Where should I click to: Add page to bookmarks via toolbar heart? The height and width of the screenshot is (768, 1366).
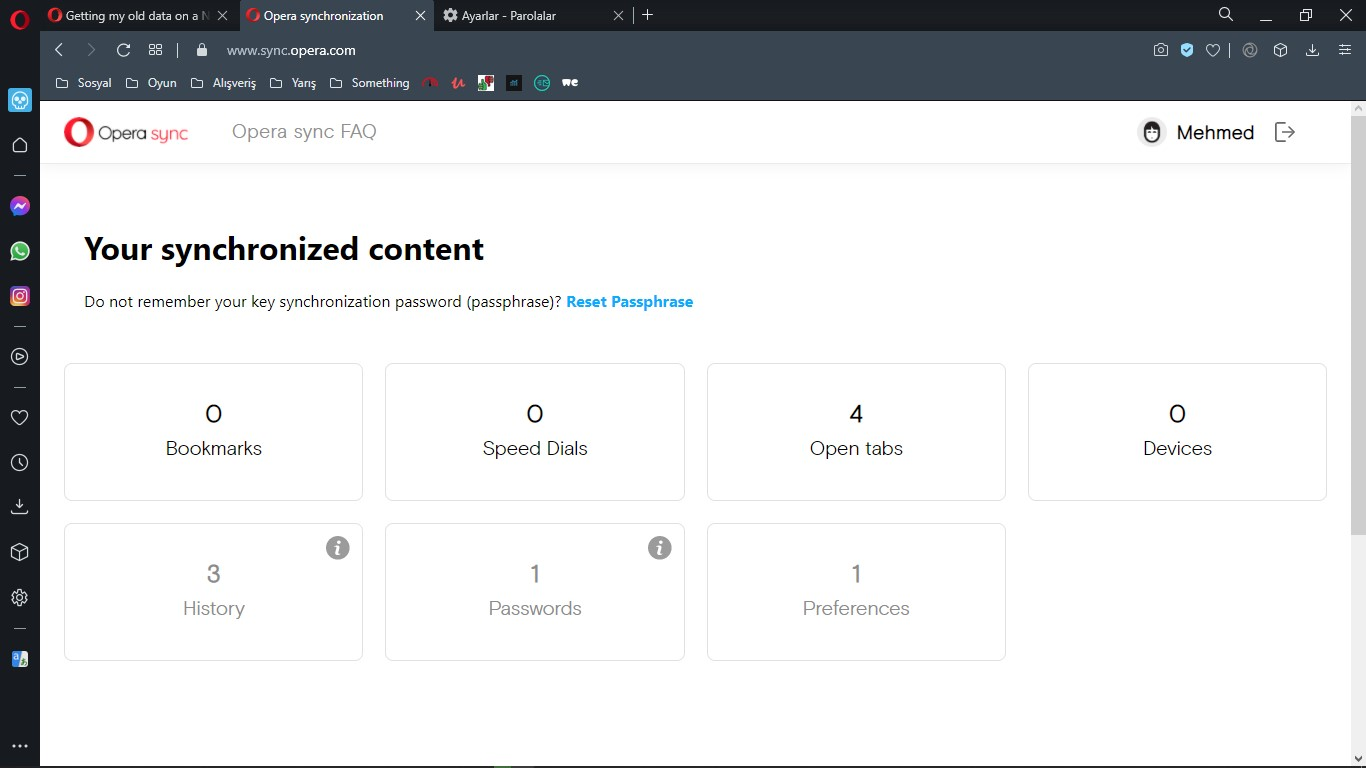coord(1213,50)
